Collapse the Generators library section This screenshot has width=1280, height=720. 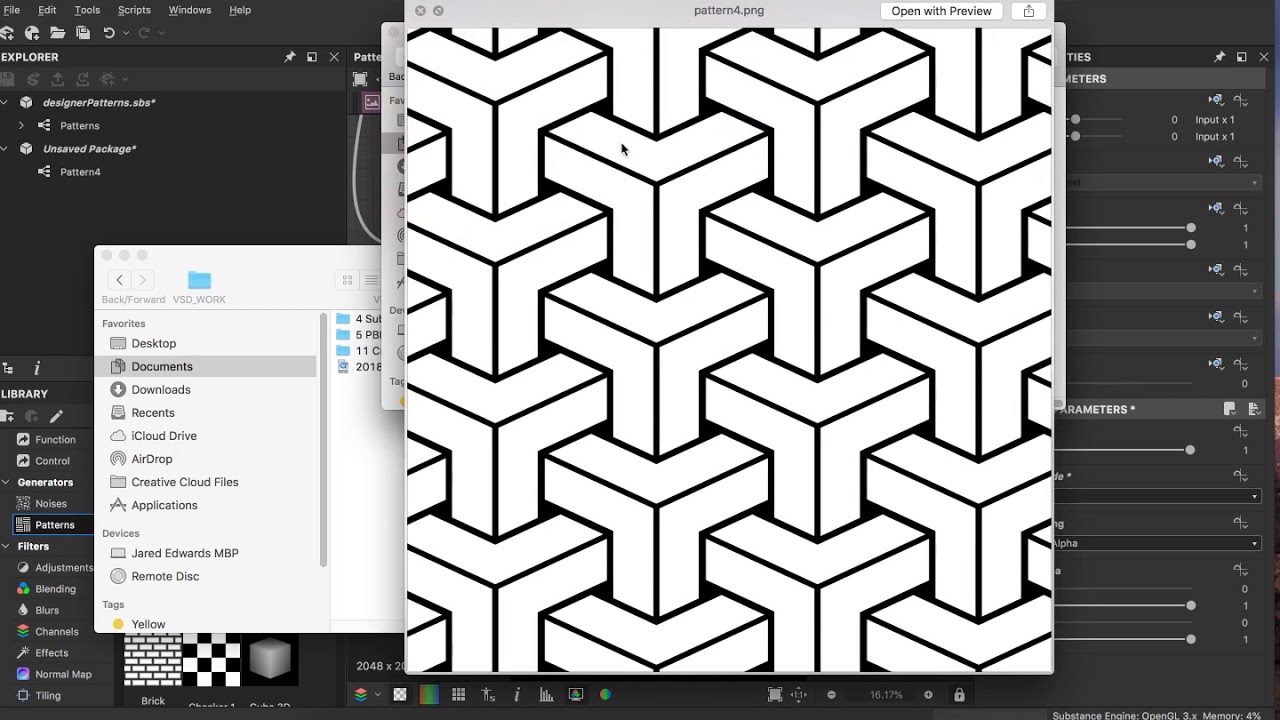pos(5,482)
